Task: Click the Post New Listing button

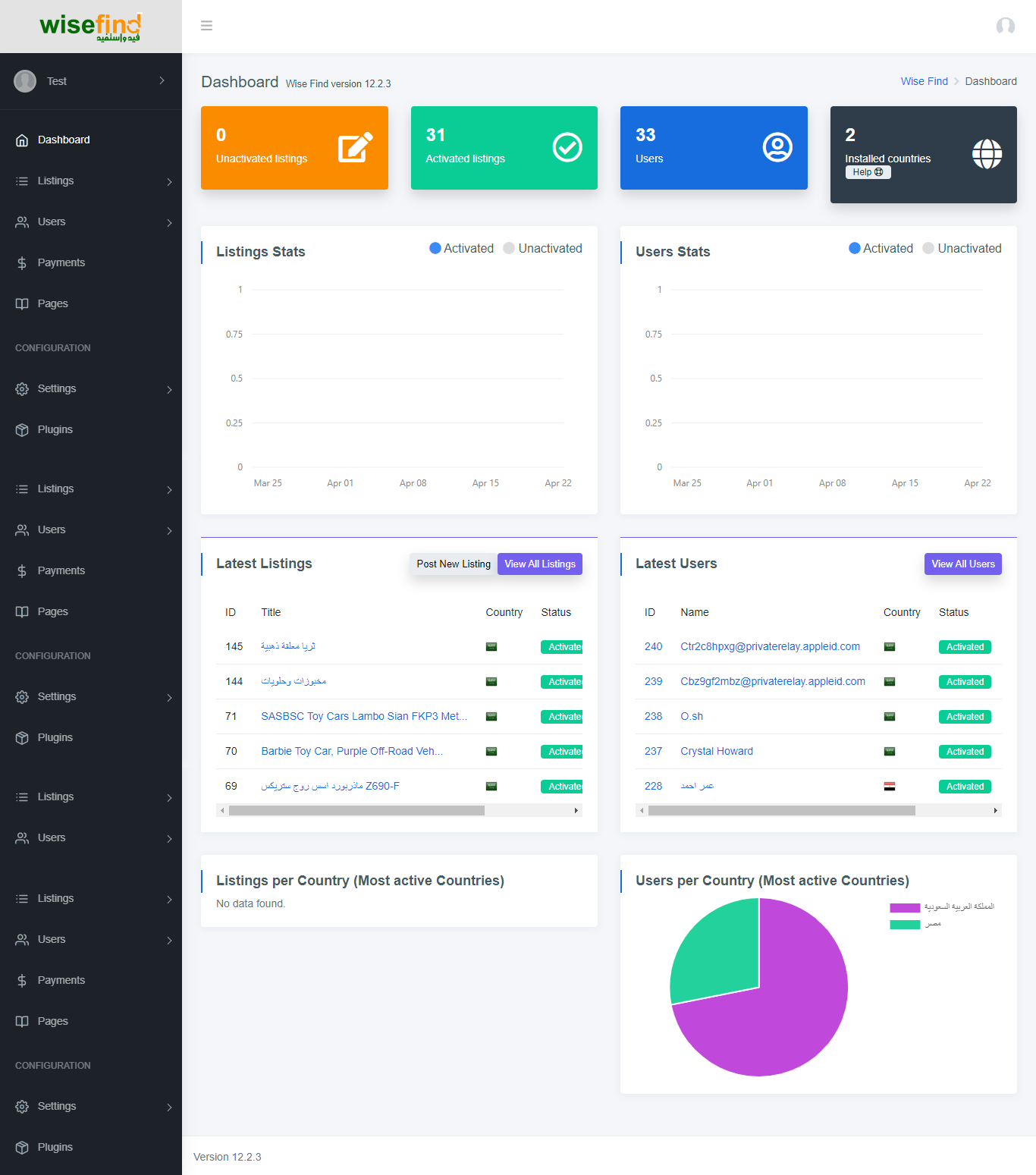Action: pos(454,564)
